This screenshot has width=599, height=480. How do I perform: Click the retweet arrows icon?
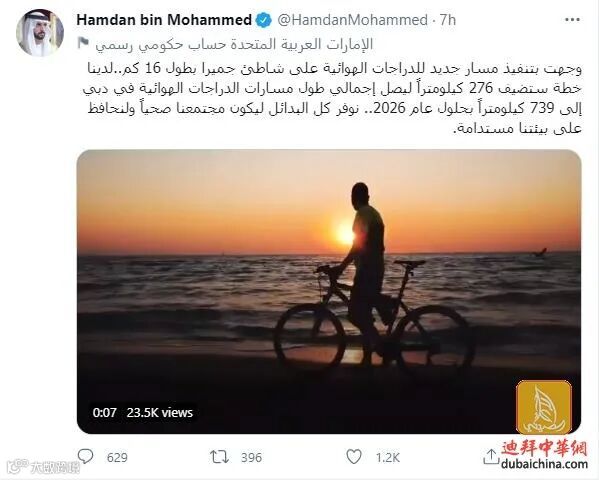pos(220,457)
